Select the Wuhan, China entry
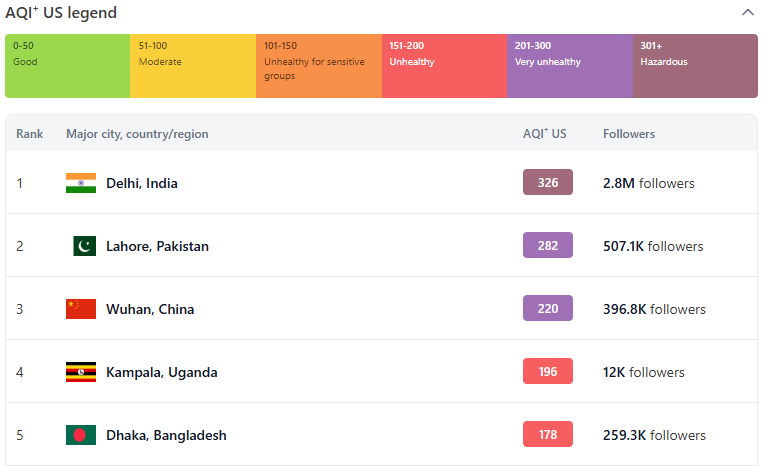Viewport: 762px width, 466px height. (x=150, y=309)
